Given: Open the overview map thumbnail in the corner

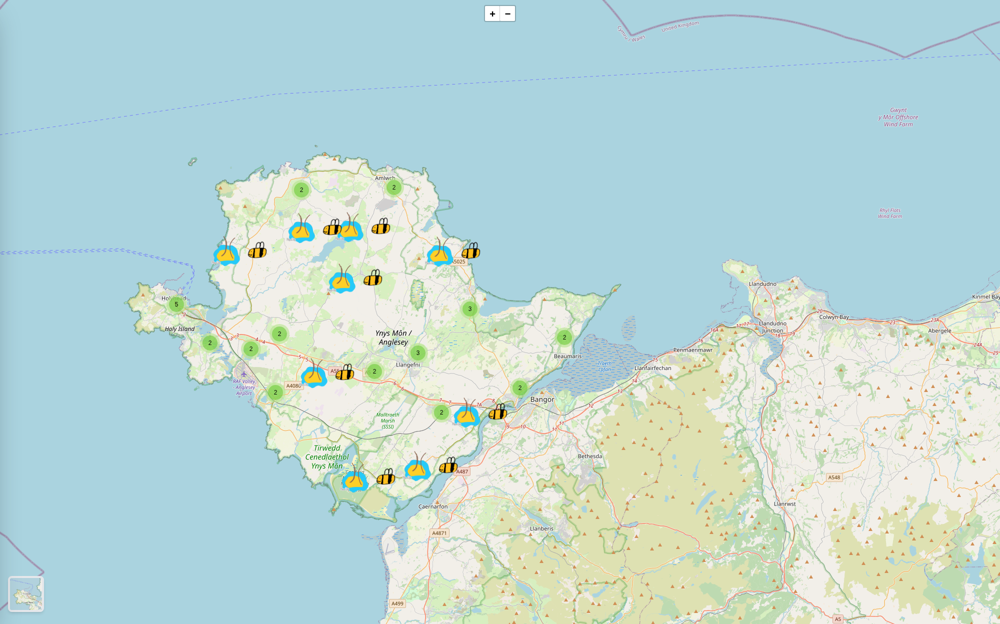Looking at the screenshot, I should (x=26, y=594).
